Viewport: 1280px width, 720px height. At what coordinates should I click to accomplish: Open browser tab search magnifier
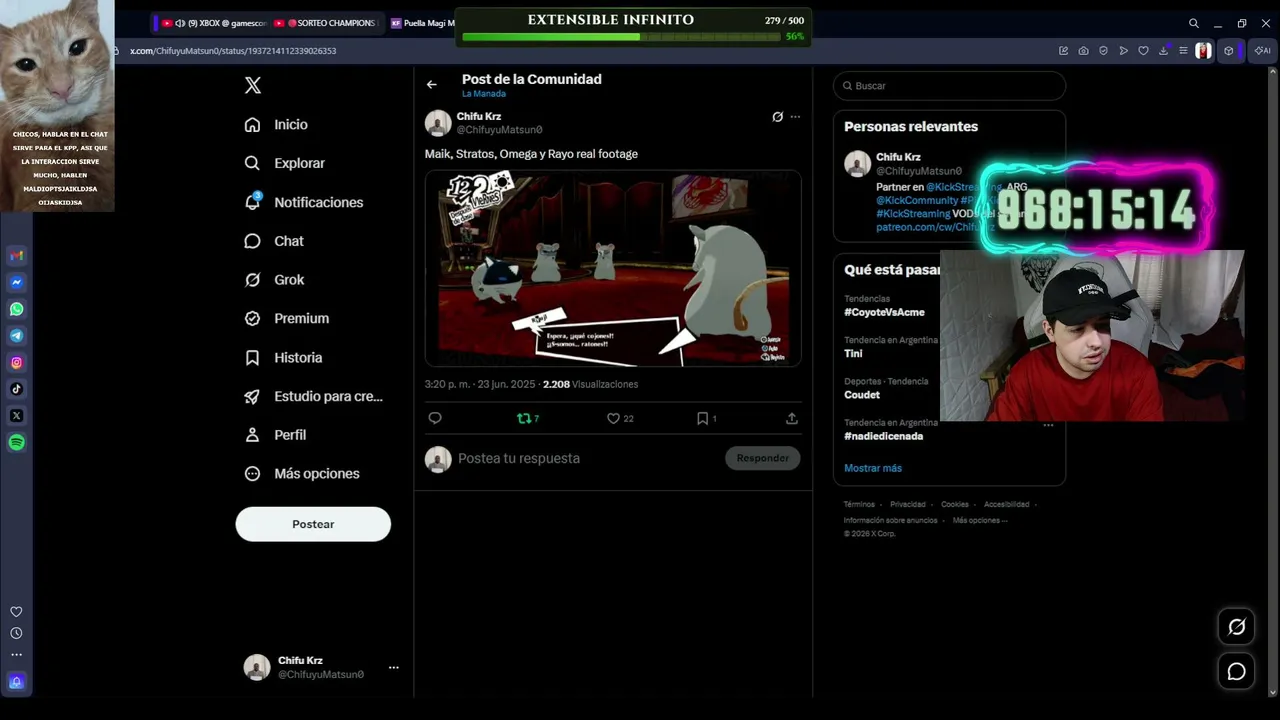[1193, 23]
